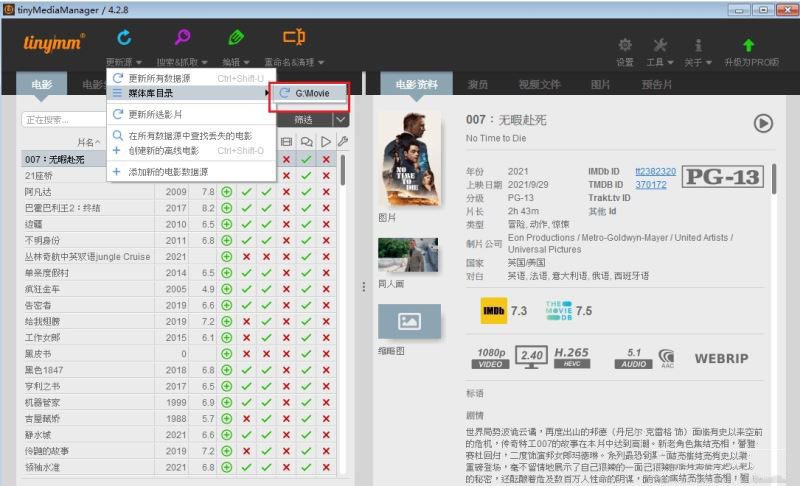
Task: Open TMDB ID link 370172
Action: (x=651, y=185)
